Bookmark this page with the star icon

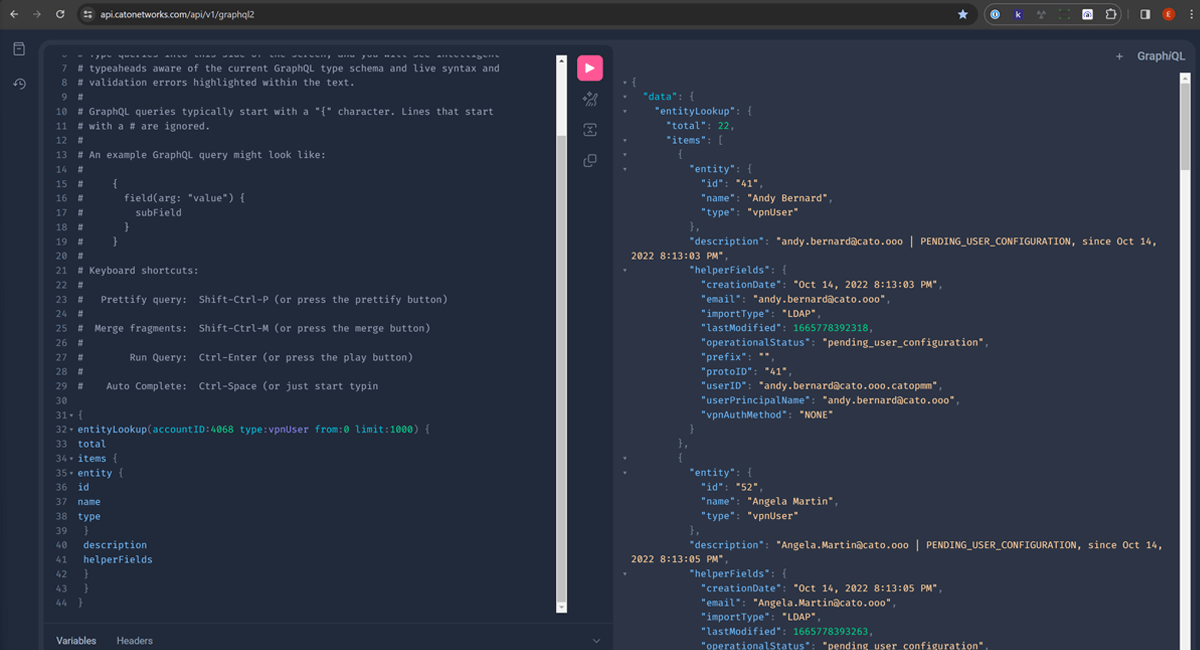pos(963,15)
